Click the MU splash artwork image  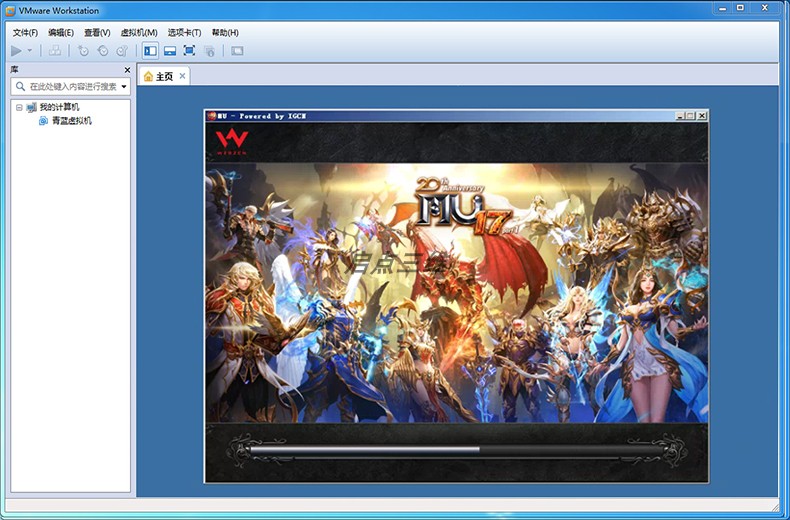click(456, 292)
